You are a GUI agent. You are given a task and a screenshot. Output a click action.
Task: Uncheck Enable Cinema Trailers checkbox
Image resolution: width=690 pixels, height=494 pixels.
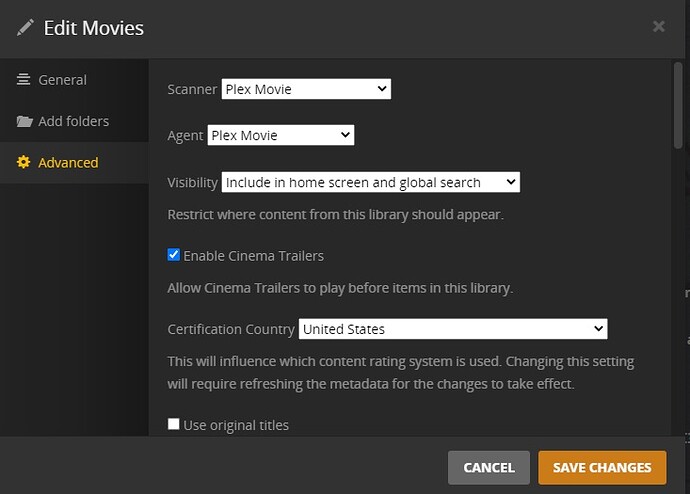coord(173,255)
